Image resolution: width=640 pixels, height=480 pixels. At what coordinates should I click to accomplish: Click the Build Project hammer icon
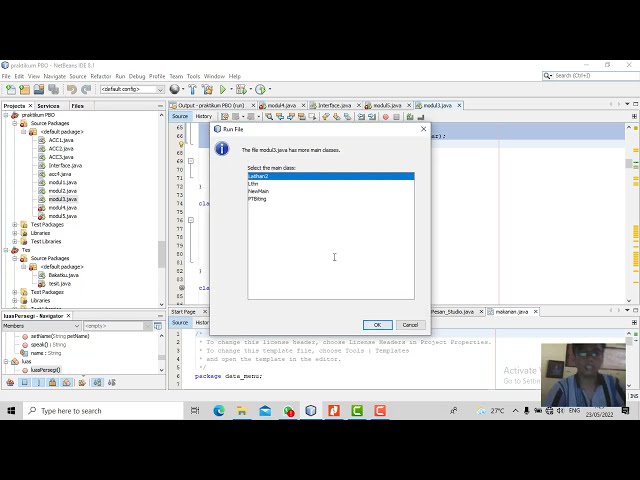click(192, 89)
